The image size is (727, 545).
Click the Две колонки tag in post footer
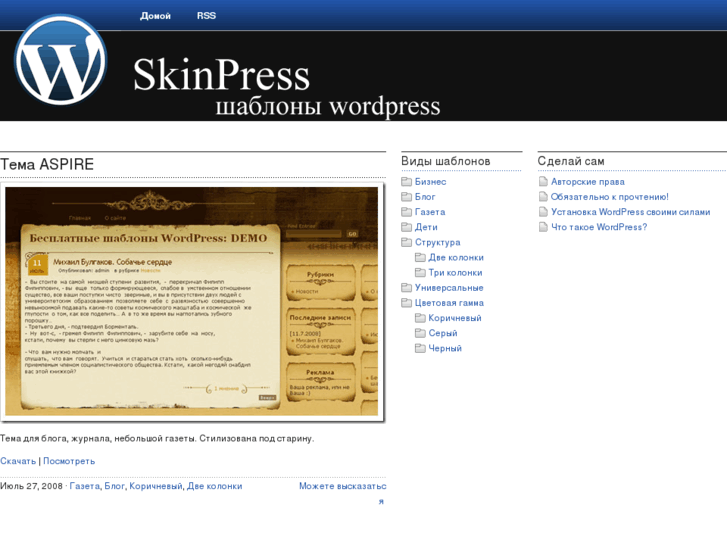214,486
